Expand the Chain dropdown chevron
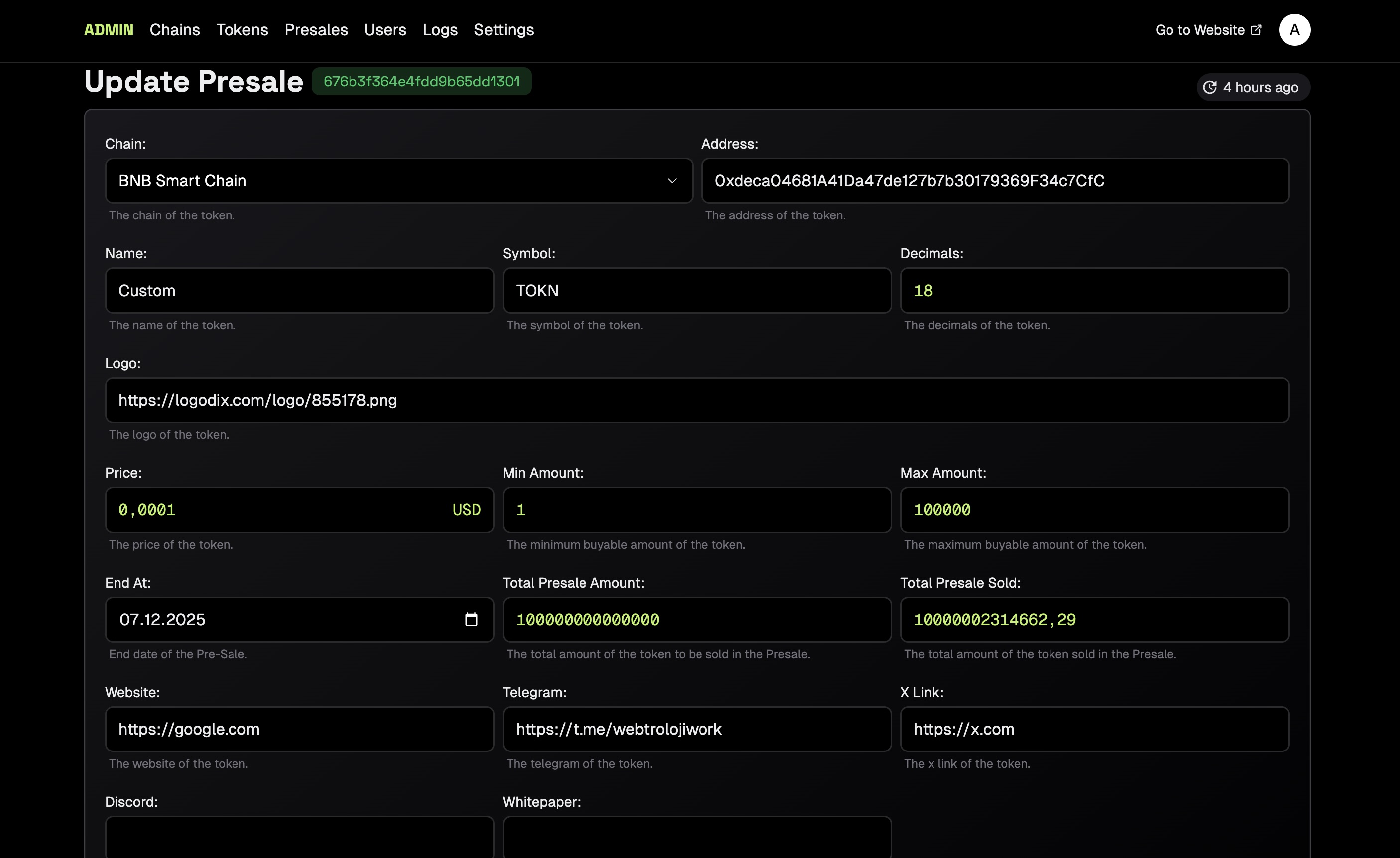This screenshot has height=858, width=1400. (672, 181)
